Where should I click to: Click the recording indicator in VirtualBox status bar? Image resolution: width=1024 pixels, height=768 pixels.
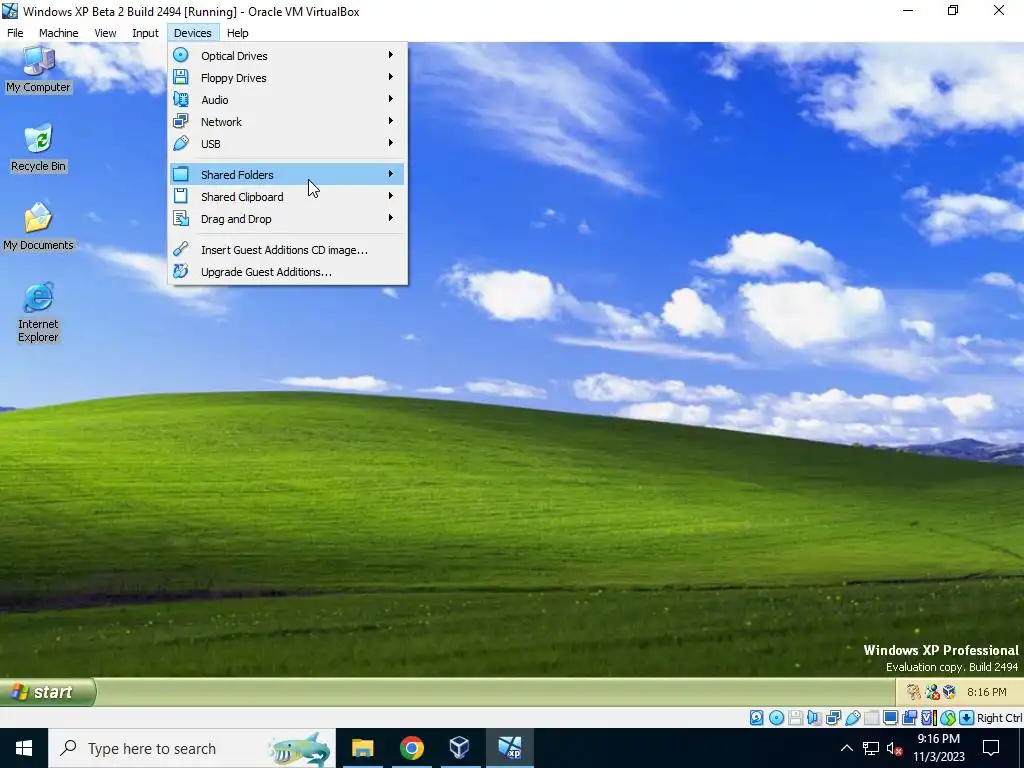tap(909, 718)
